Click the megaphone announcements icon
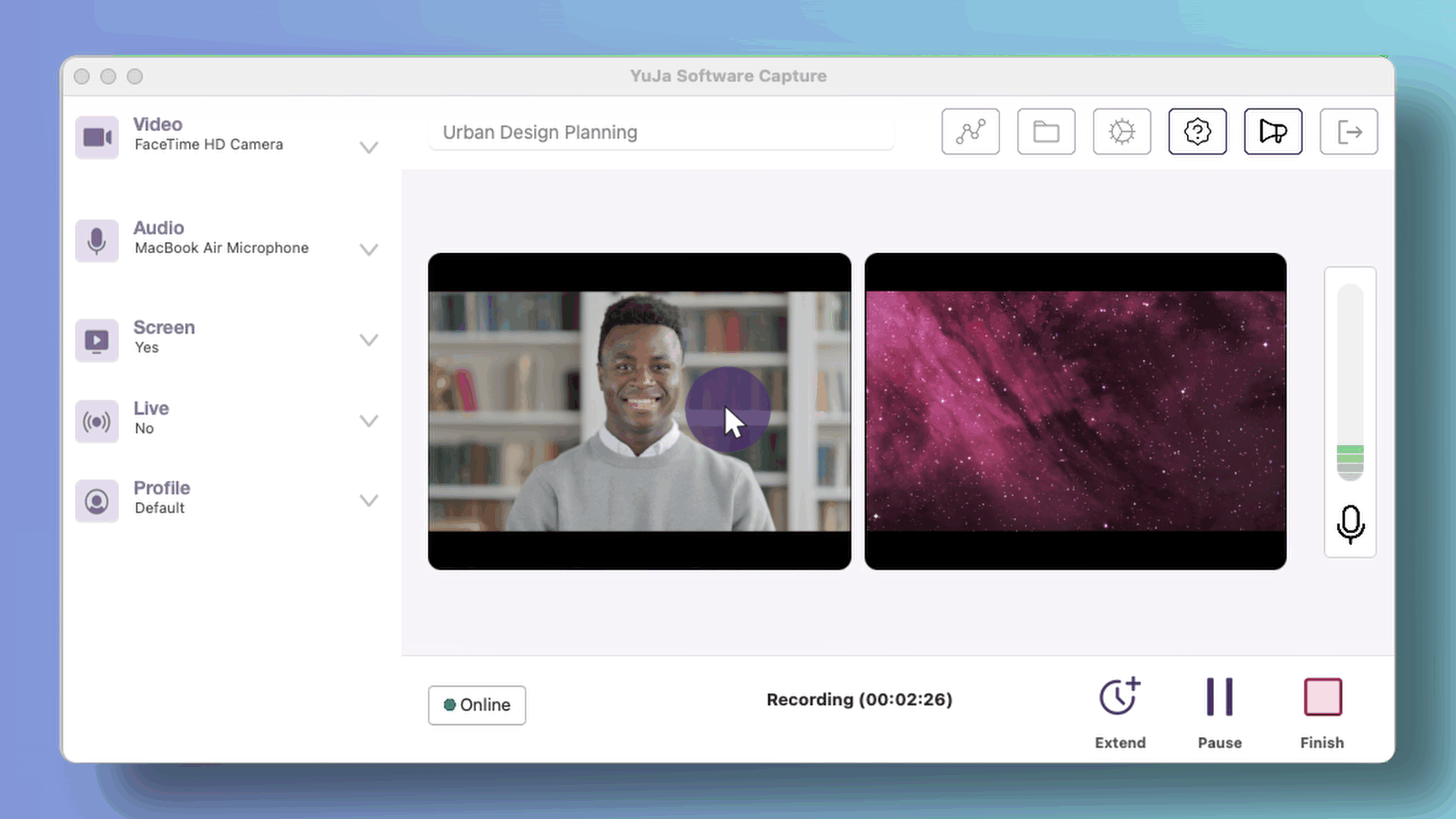The image size is (1456, 819). (1272, 132)
